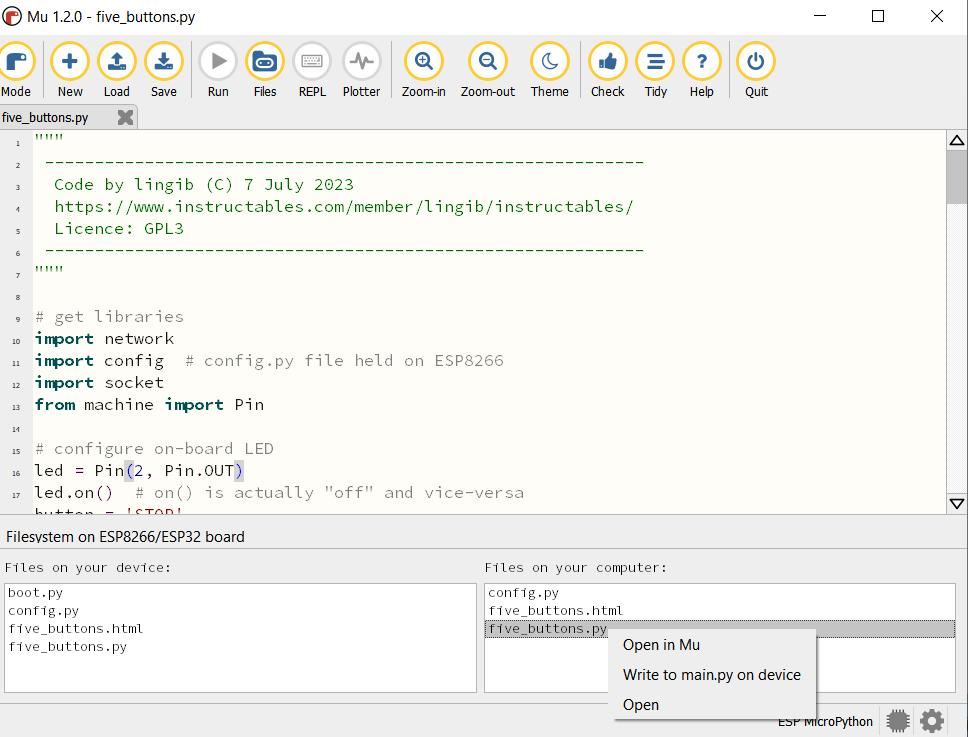Image resolution: width=968 pixels, height=737 pixels.
Task: Toggle the Files panel
Action: pyautogui.click(x=265, y=62)
